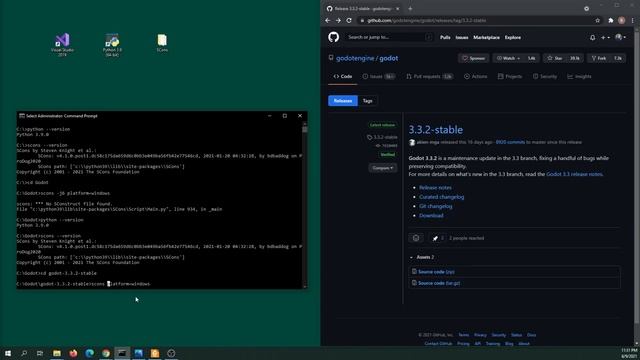Open the 3.3.2-stable release title link
This screenshot has width=640, height=360.
[x=436, y=130]
